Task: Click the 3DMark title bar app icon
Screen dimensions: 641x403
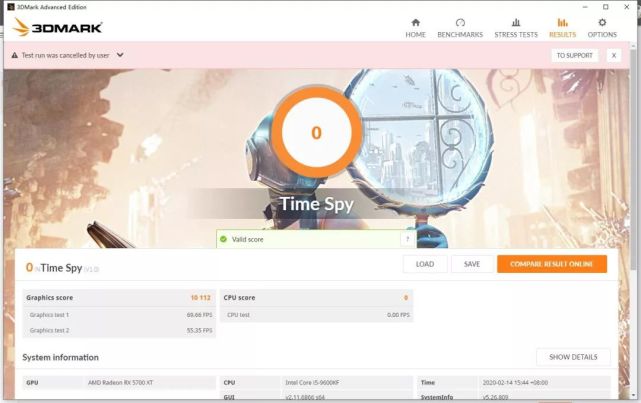Action: click(x=11, y=7)
